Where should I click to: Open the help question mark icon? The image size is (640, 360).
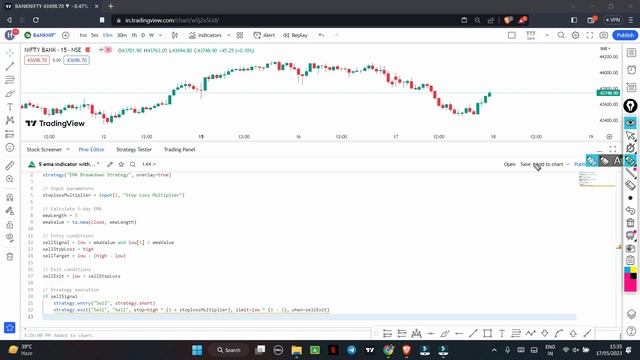(x=631, y=331)
